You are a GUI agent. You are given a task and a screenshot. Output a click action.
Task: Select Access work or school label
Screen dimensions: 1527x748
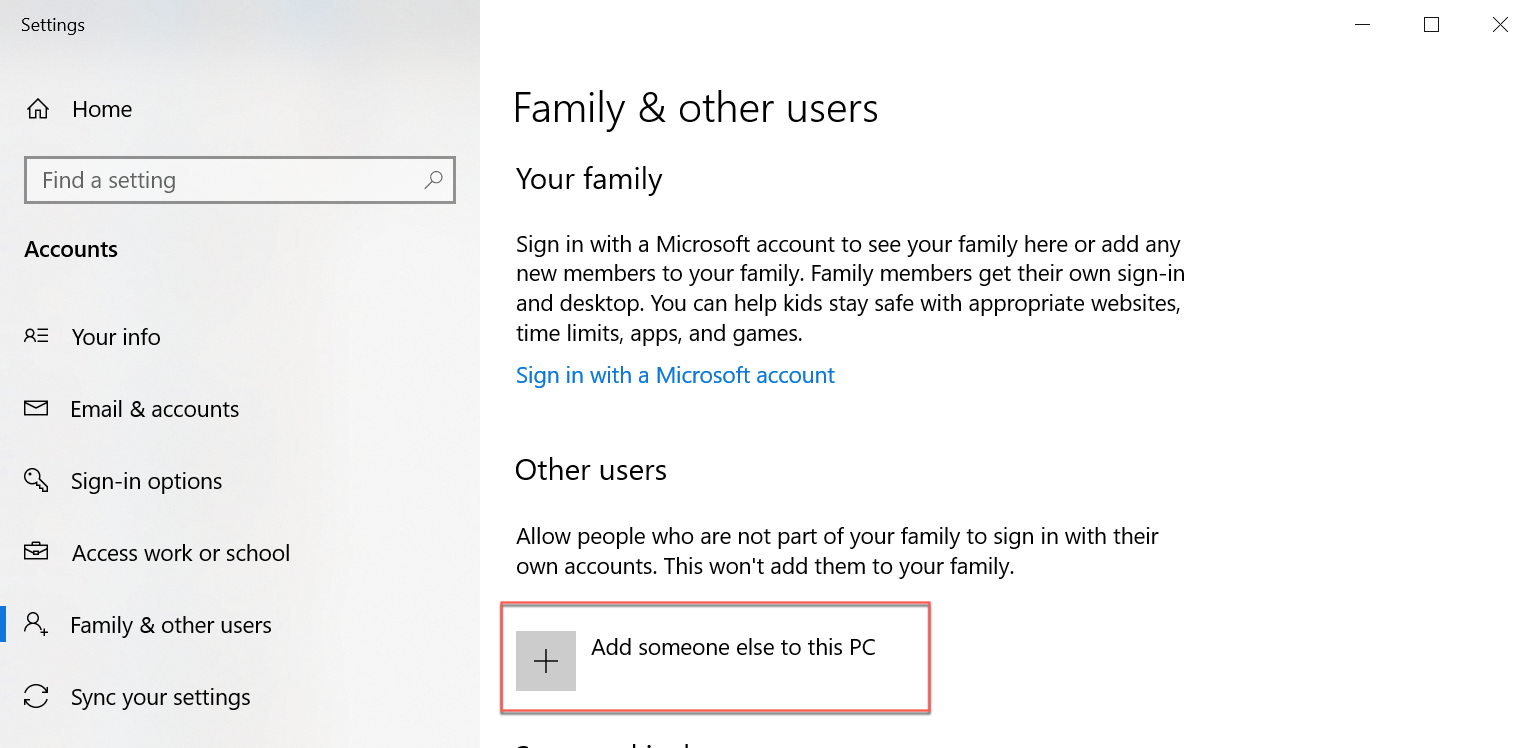[181, 554]
